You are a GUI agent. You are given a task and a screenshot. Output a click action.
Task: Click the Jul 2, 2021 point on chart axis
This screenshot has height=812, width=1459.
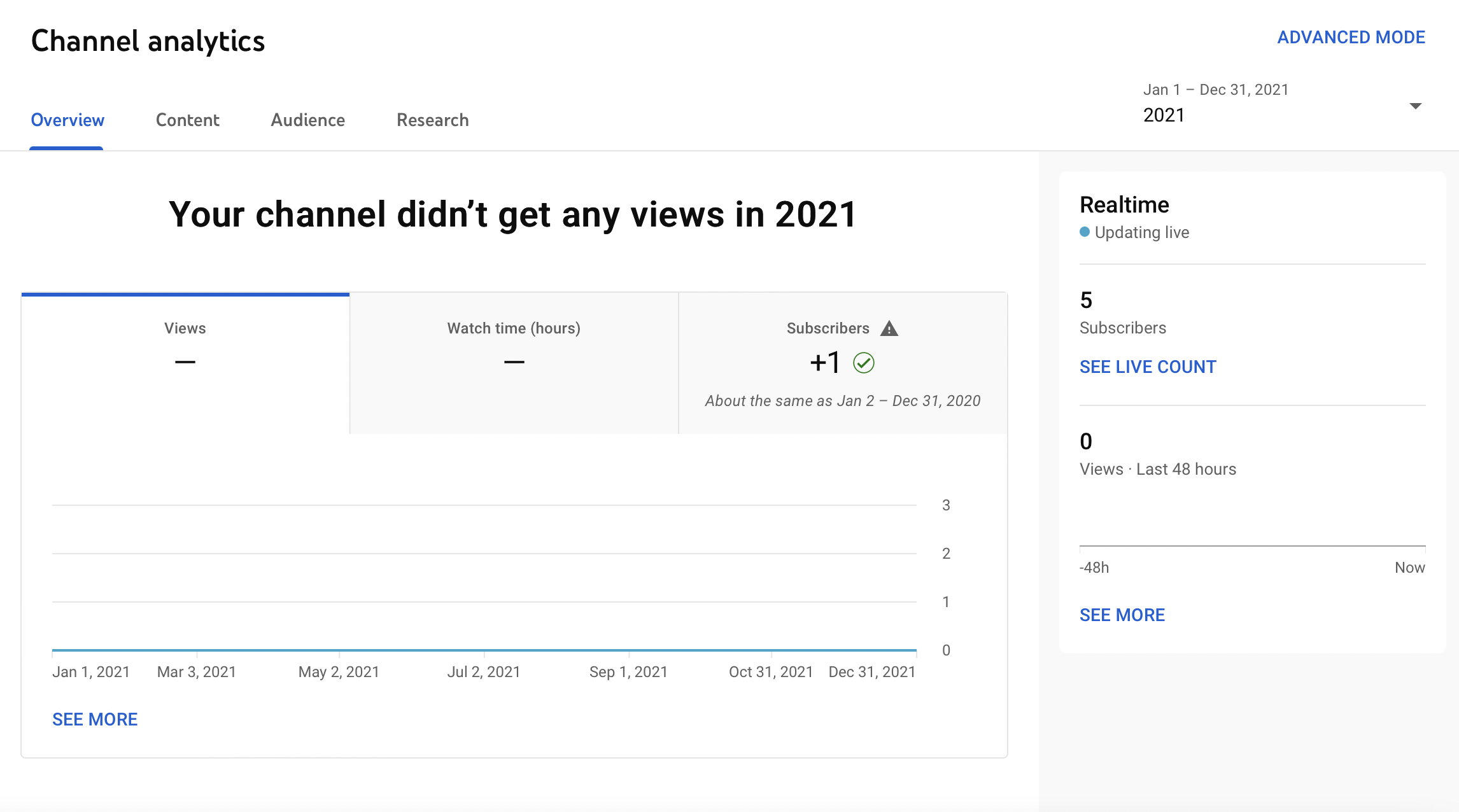pos(484,671)
